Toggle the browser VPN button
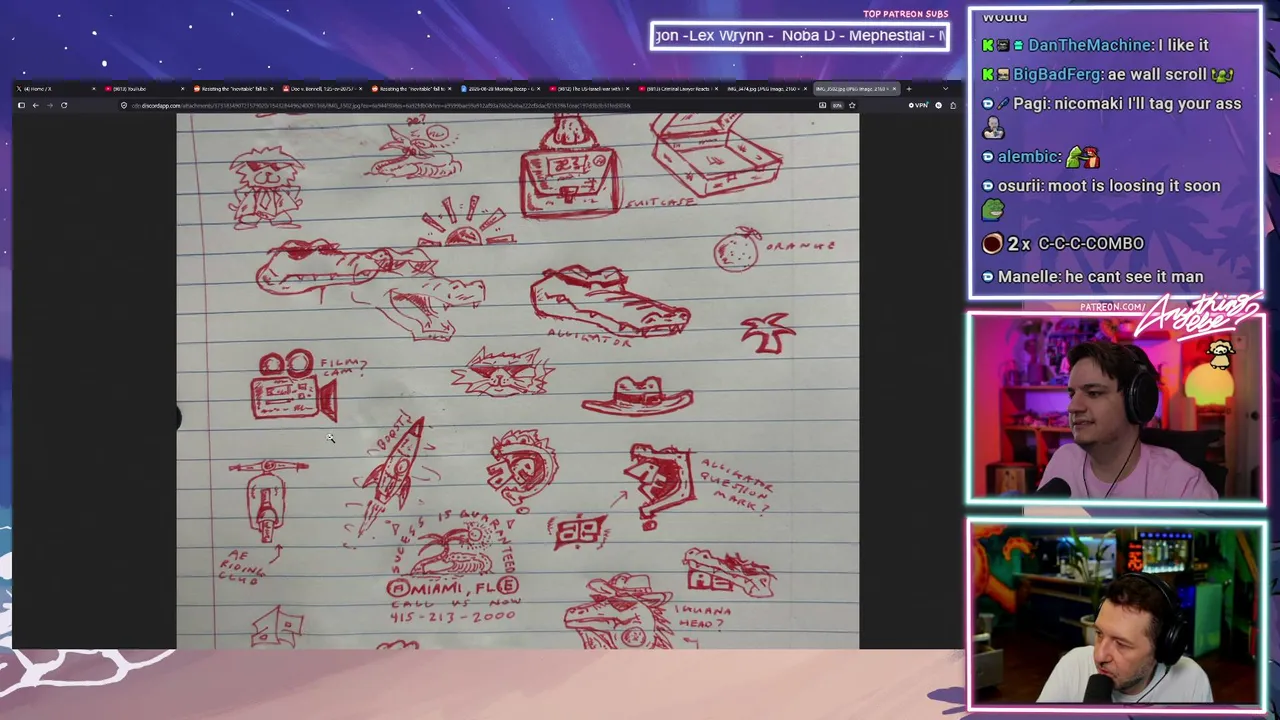Image resolution: width=1280 pixels, height=720 pixels. coord(920,105)
